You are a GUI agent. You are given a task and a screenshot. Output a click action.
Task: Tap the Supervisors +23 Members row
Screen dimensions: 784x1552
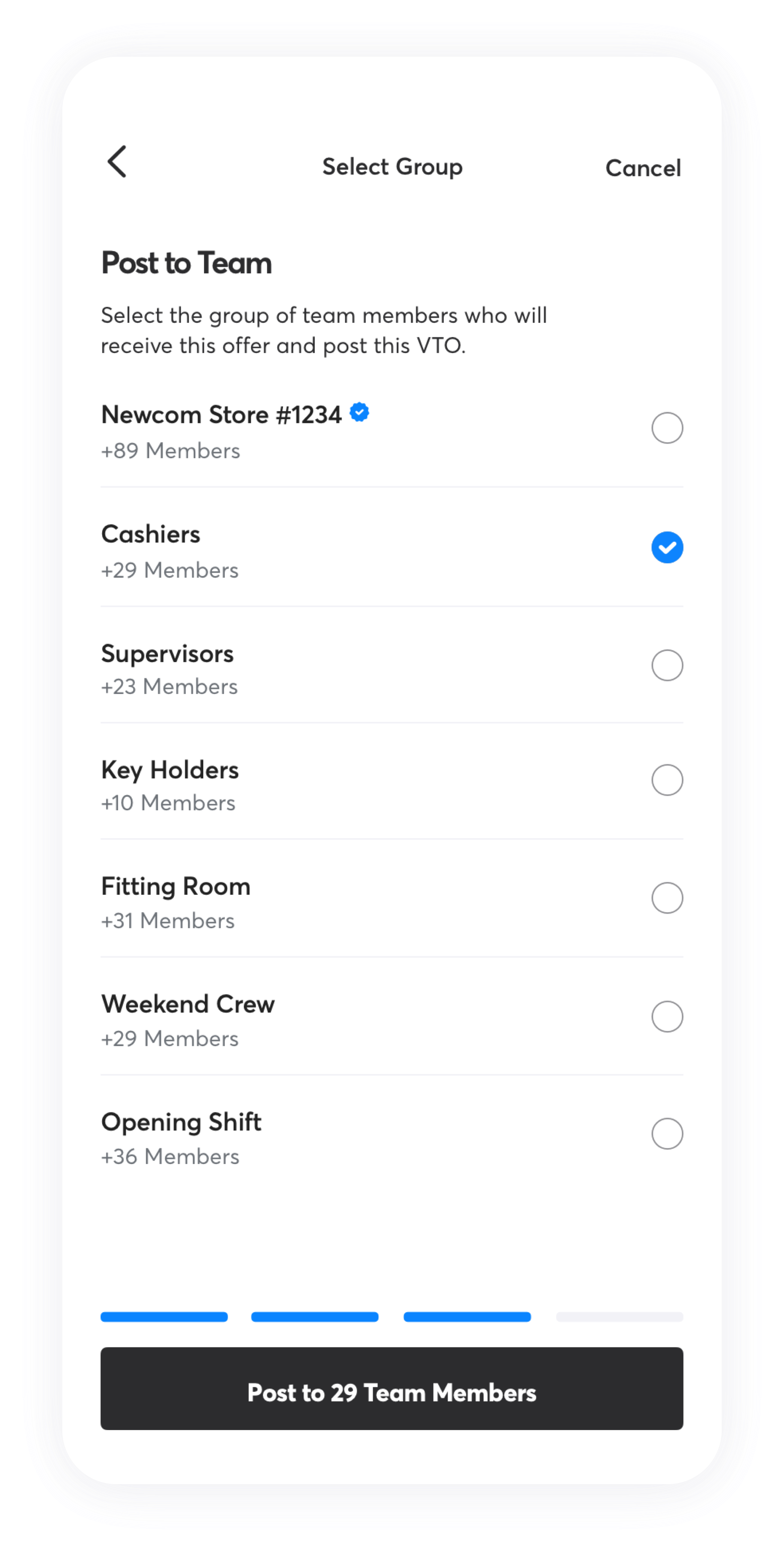click(x=392, y=669)
